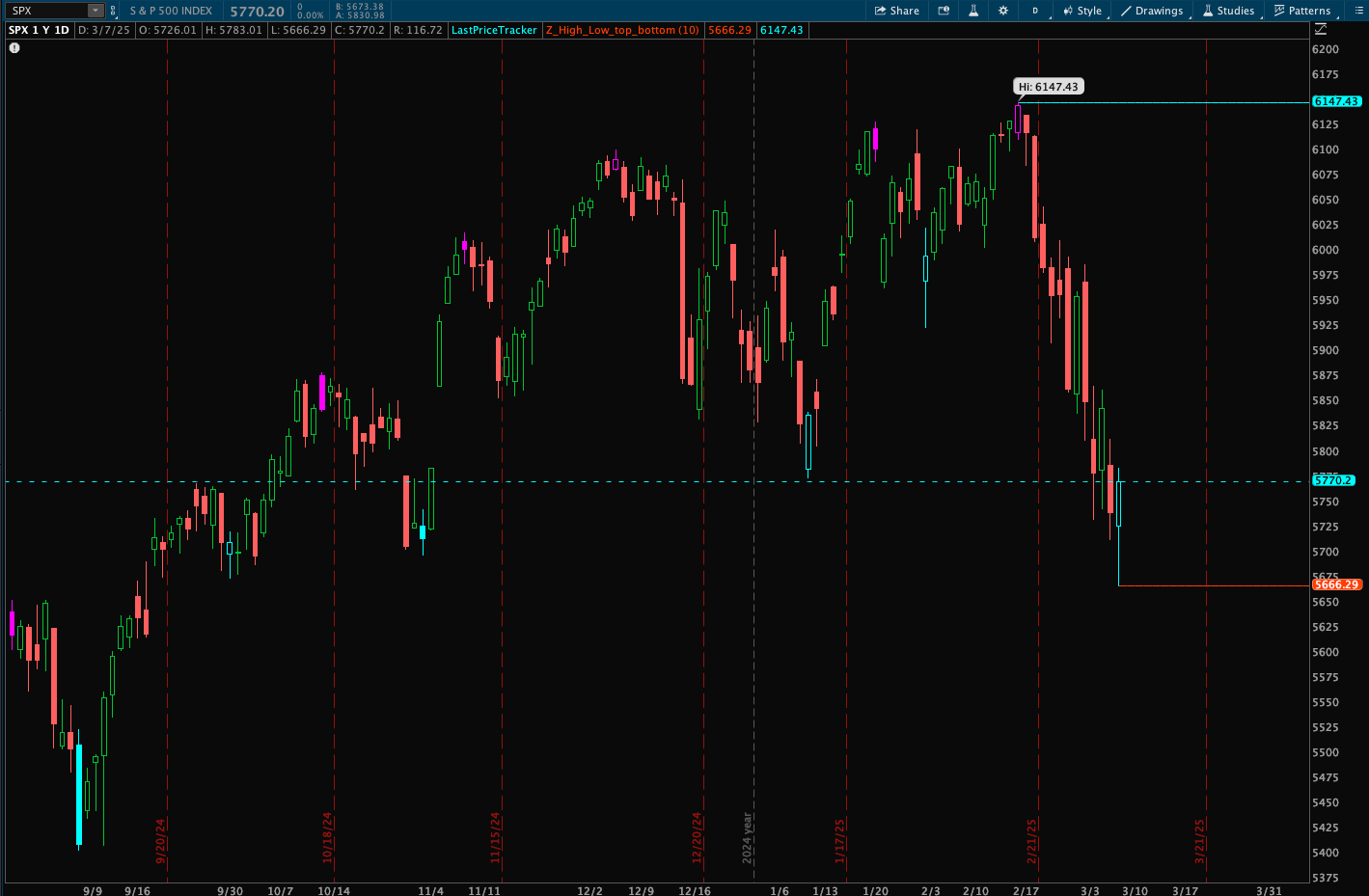This screenshot has width=1369, height=896.
Task: Click the S & P 500 INDEX description
Action: 171,11
